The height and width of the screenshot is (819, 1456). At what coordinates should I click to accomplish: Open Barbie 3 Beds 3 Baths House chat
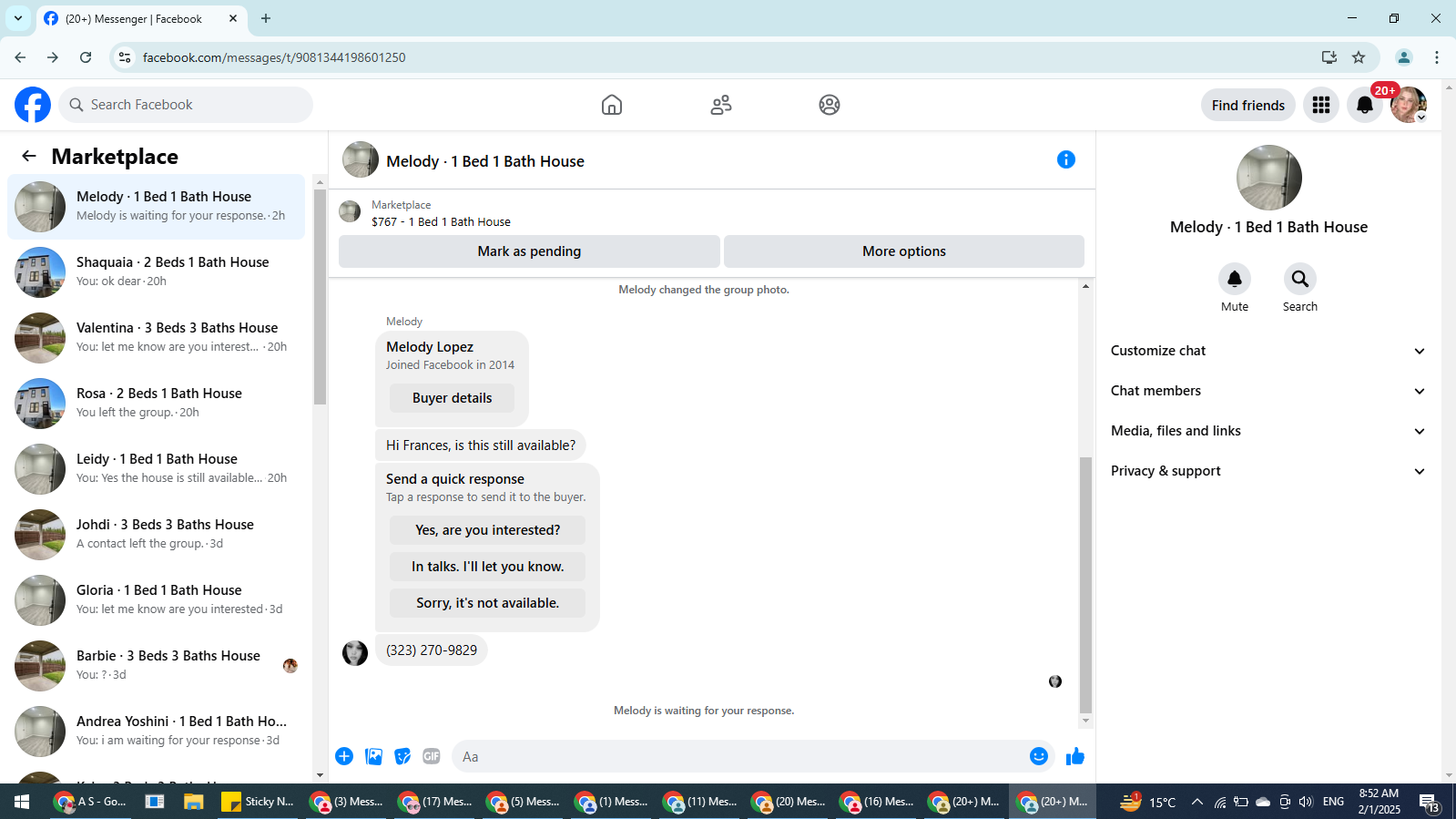tap(157, 666)
